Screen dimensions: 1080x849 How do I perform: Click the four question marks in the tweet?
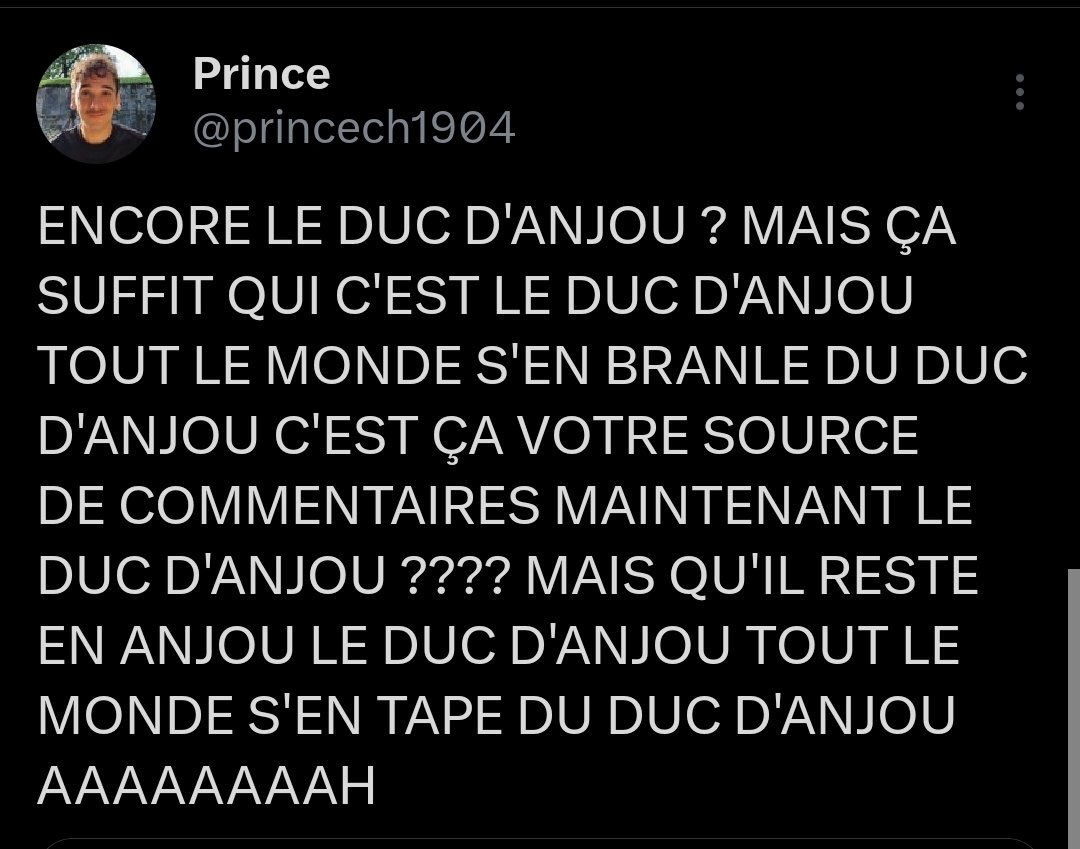tap(455, 576)
